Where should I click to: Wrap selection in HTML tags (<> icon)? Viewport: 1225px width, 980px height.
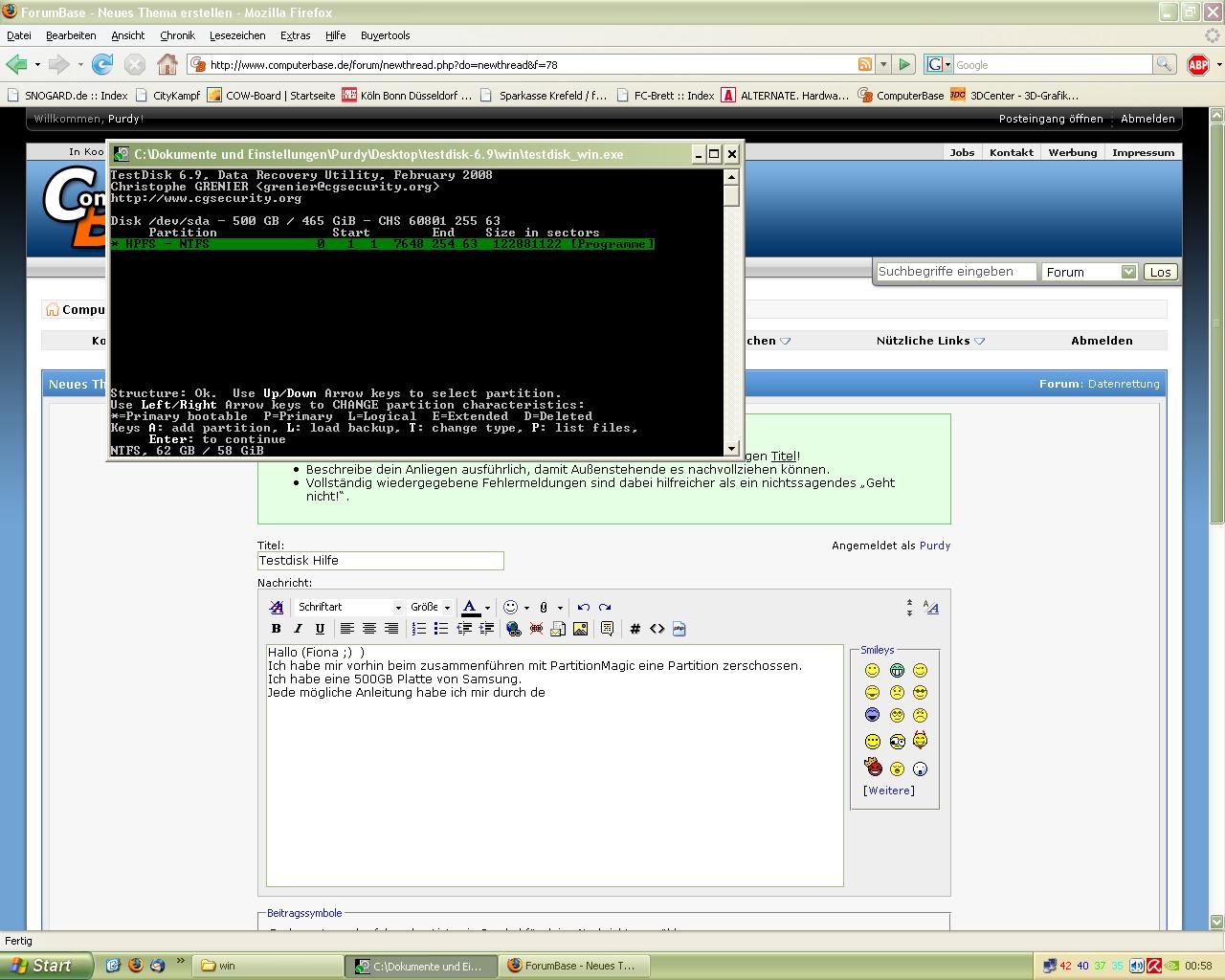(657, 629)
